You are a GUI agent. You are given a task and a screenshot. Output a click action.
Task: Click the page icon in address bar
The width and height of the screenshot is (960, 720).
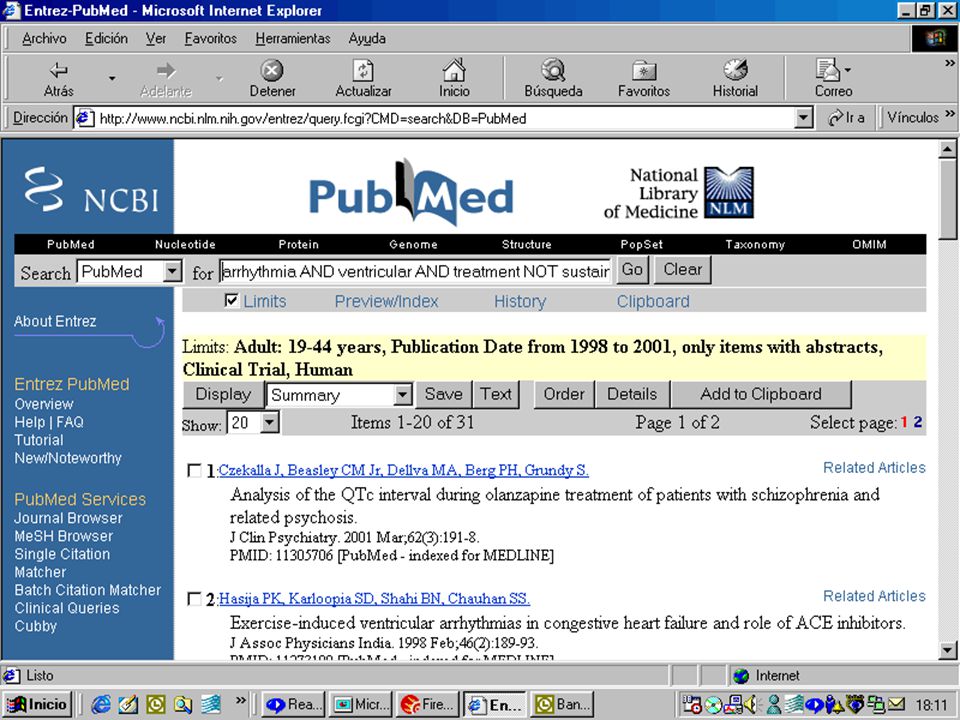click(x=84, y=118)
